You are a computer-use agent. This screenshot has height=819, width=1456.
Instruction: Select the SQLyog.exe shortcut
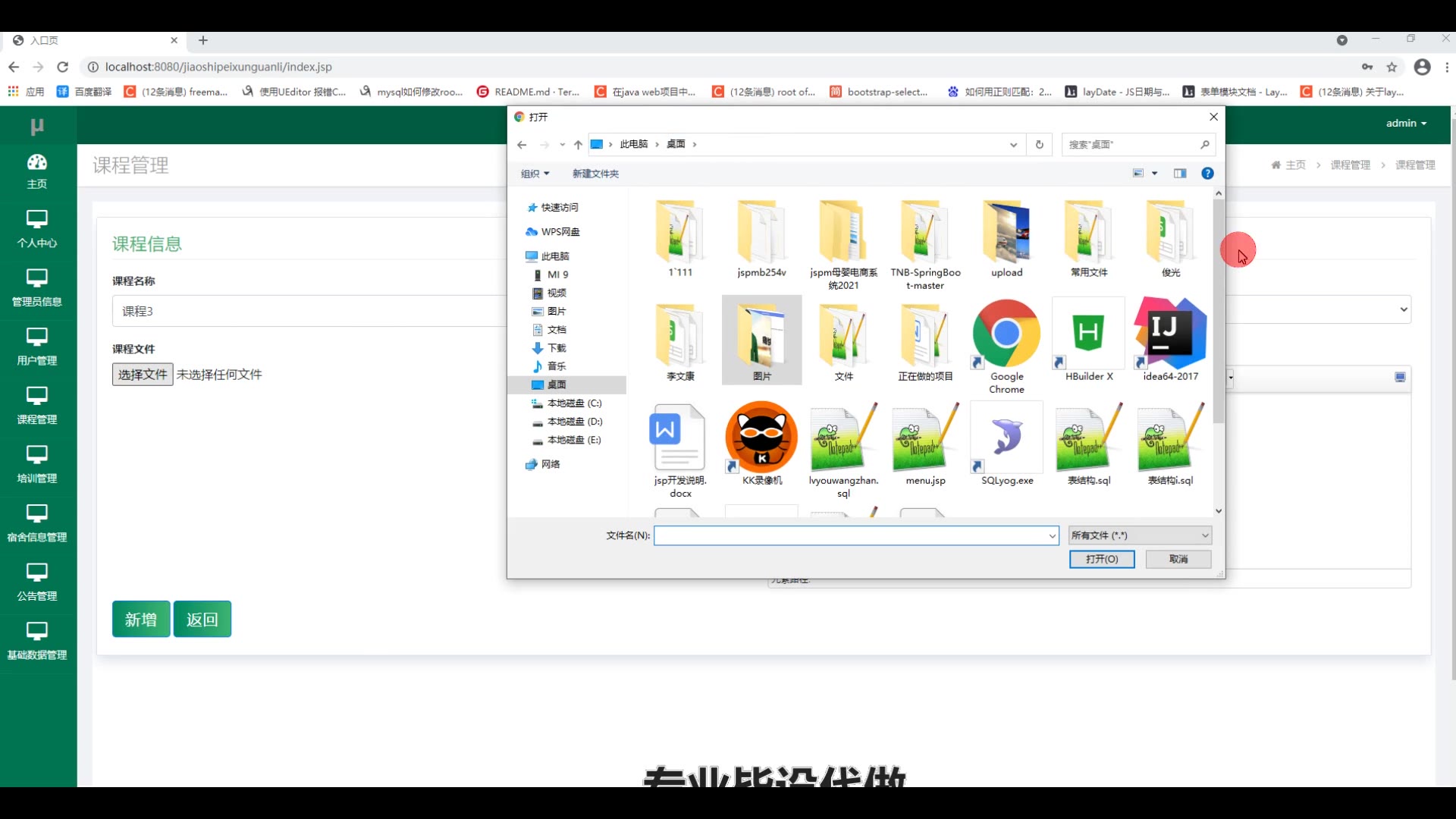(x=1007, y=445)
